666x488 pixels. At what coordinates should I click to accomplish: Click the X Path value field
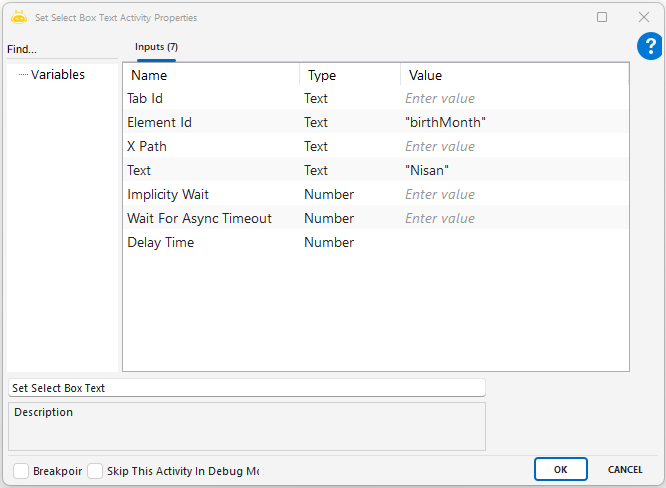(x=514, y=146)
